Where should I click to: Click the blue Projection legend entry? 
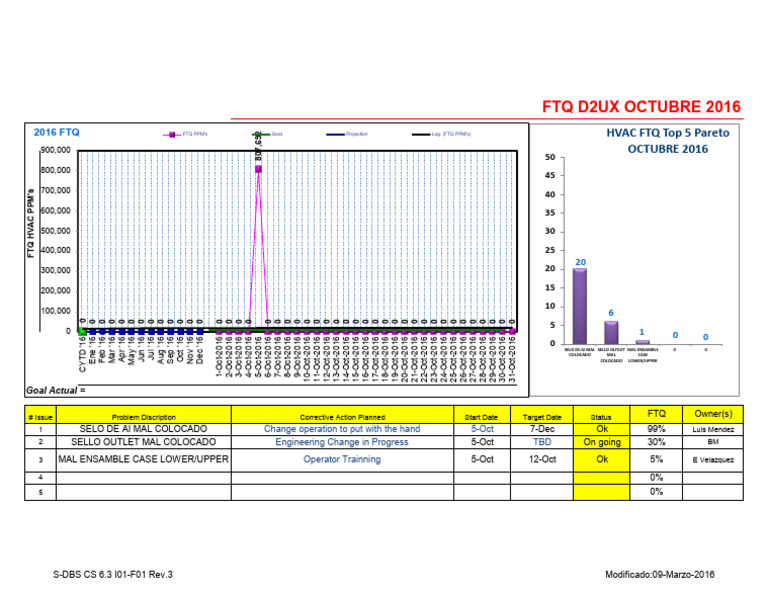click(347, 134)
